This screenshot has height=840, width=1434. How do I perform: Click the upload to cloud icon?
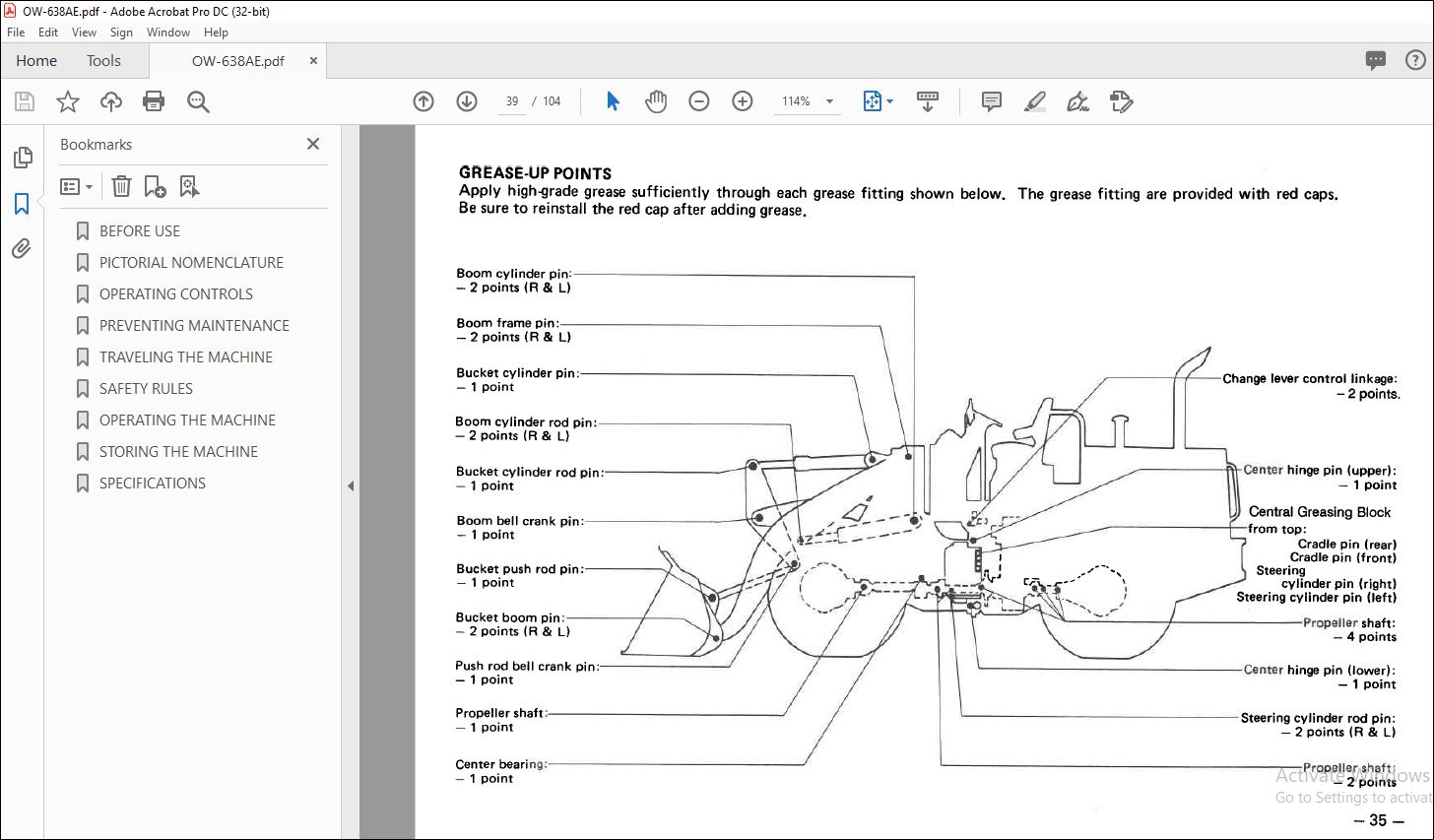click(x=111, y=101)
